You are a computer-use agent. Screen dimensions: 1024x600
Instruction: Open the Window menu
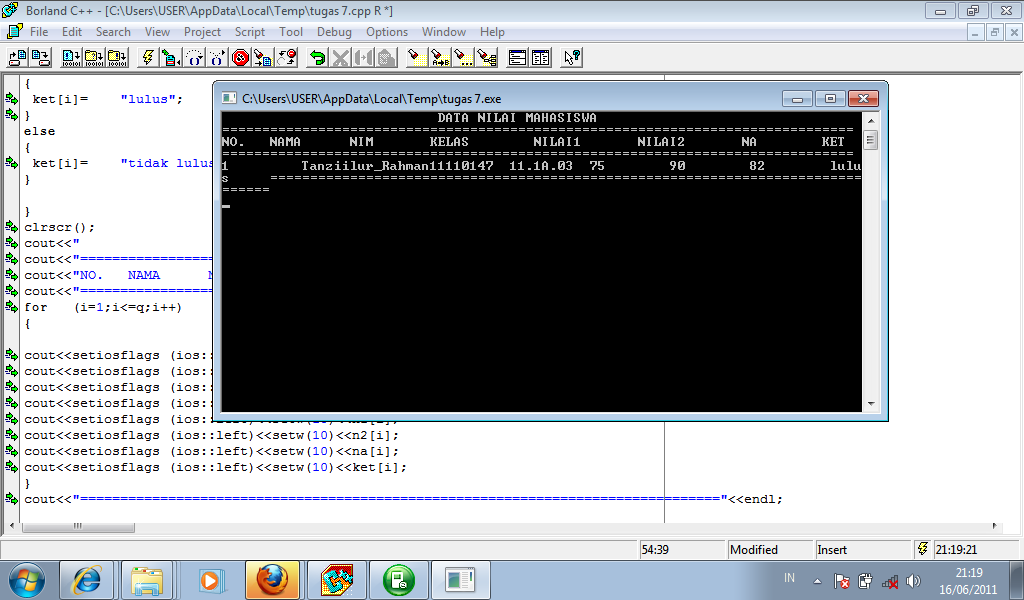click(444, 32)
